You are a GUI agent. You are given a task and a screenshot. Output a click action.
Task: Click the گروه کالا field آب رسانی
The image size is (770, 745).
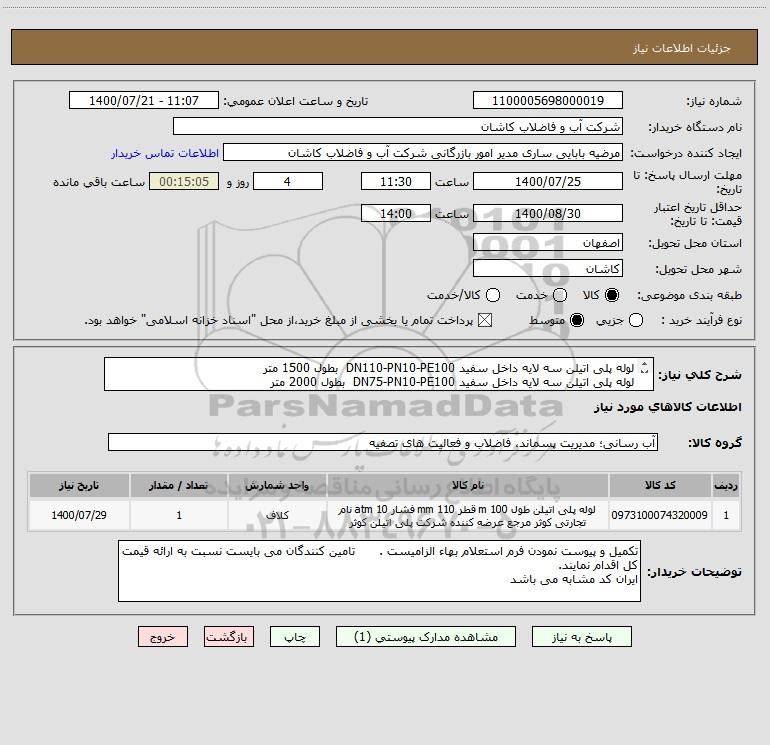tap(383, 442)
